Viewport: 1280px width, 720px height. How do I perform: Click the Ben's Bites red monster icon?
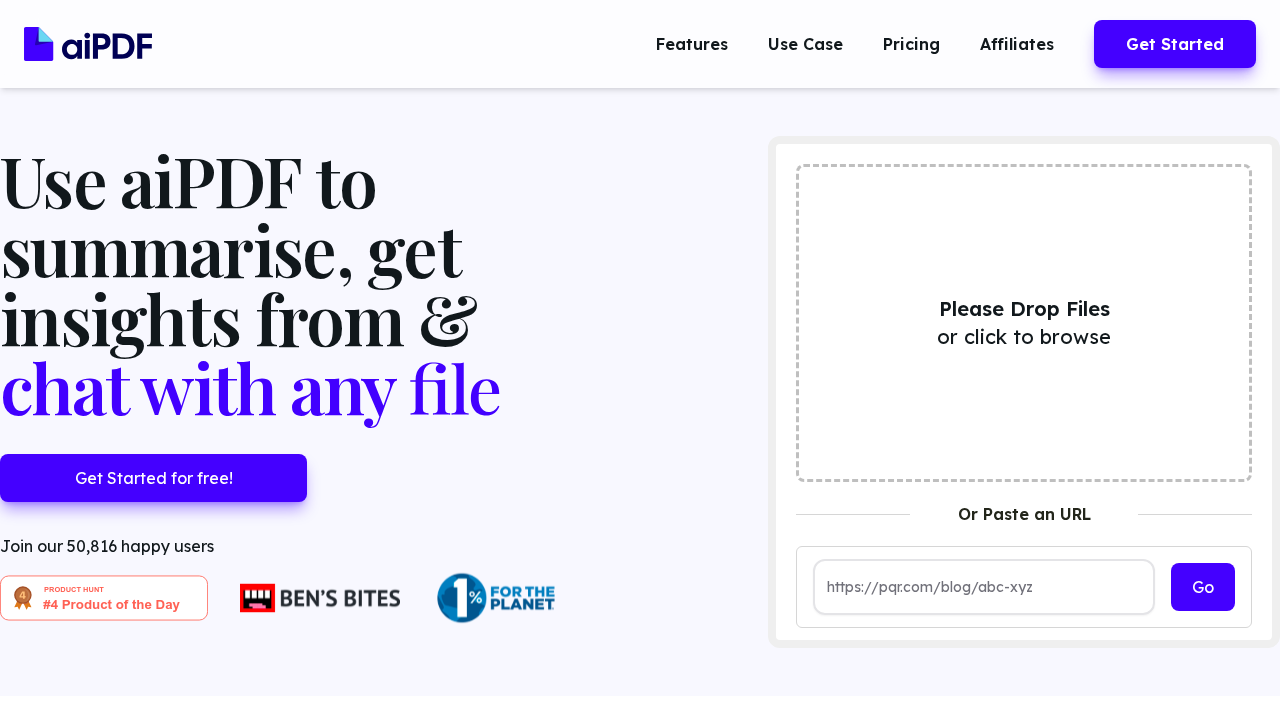point(257,598)
